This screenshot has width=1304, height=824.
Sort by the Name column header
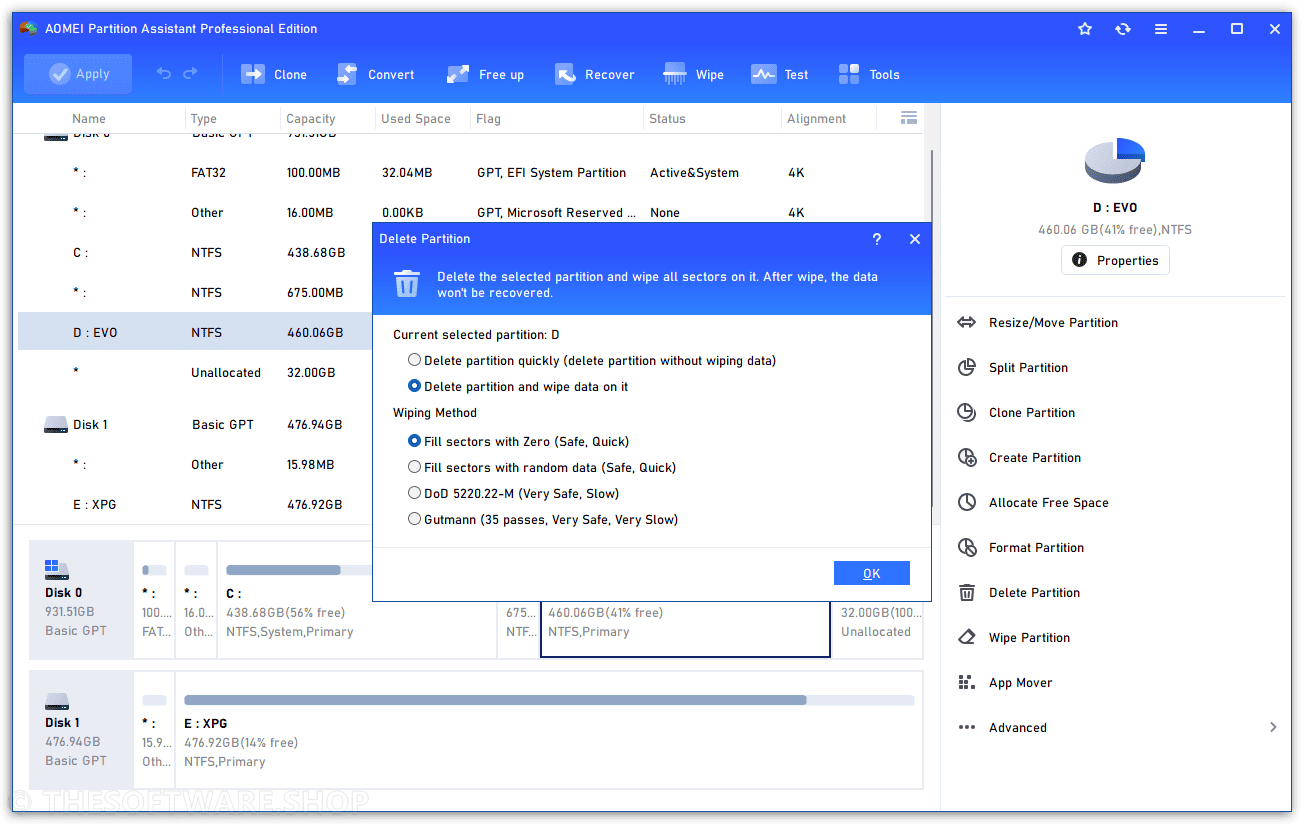point(88,118)
